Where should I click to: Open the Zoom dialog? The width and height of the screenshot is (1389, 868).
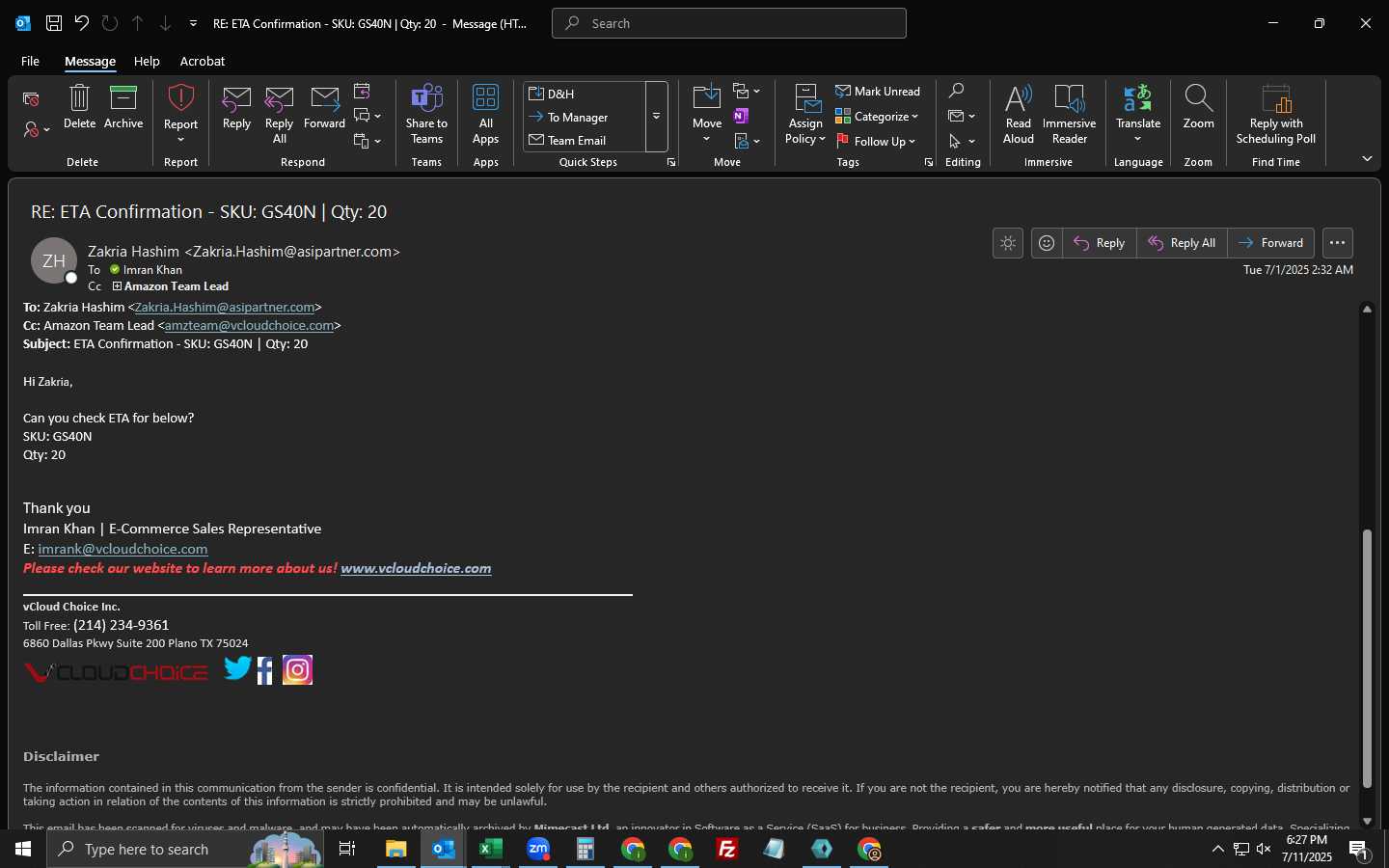1198,107
